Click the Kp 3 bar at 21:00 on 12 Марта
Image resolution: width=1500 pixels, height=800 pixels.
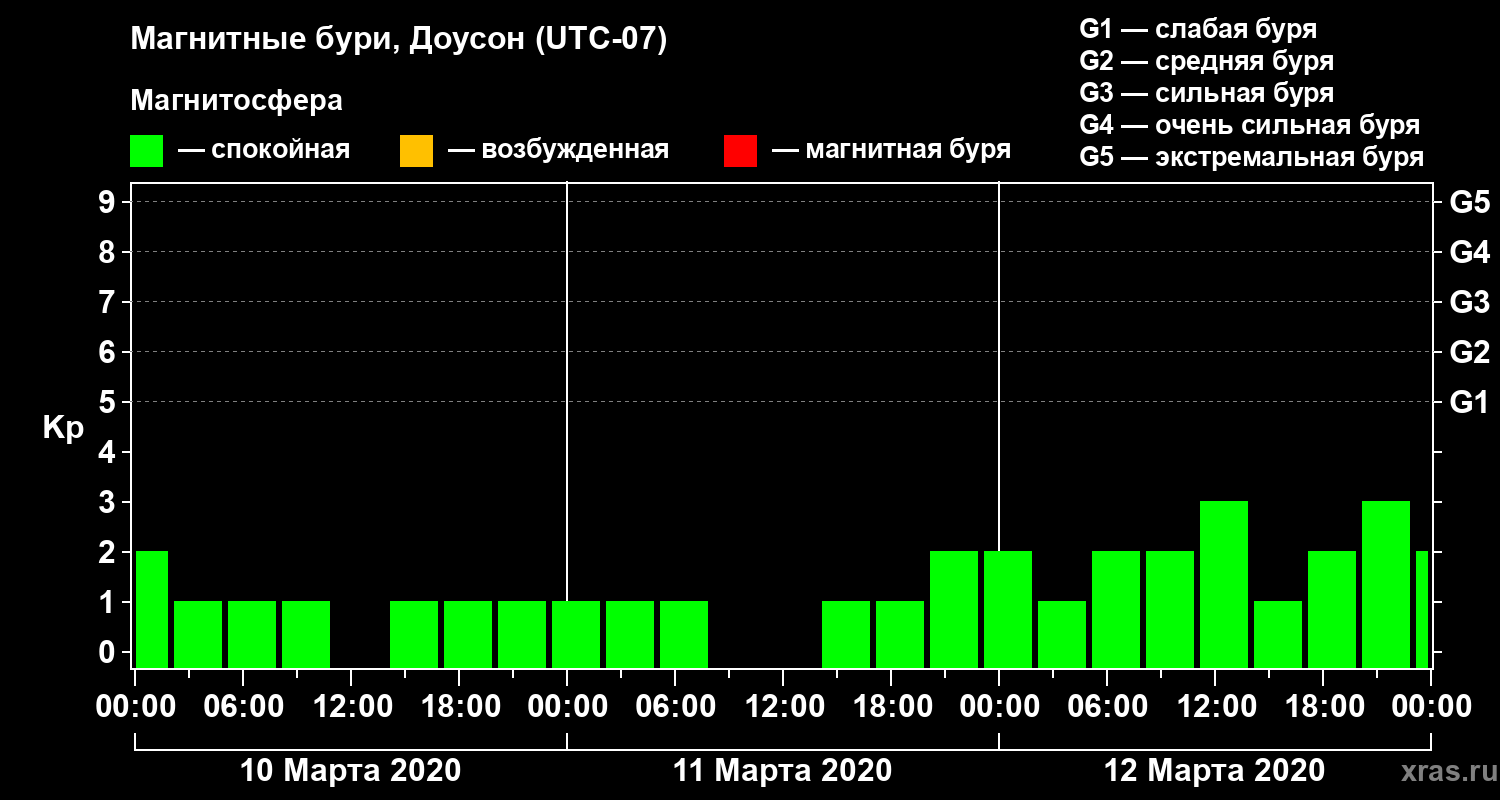tap(1386, 585)
